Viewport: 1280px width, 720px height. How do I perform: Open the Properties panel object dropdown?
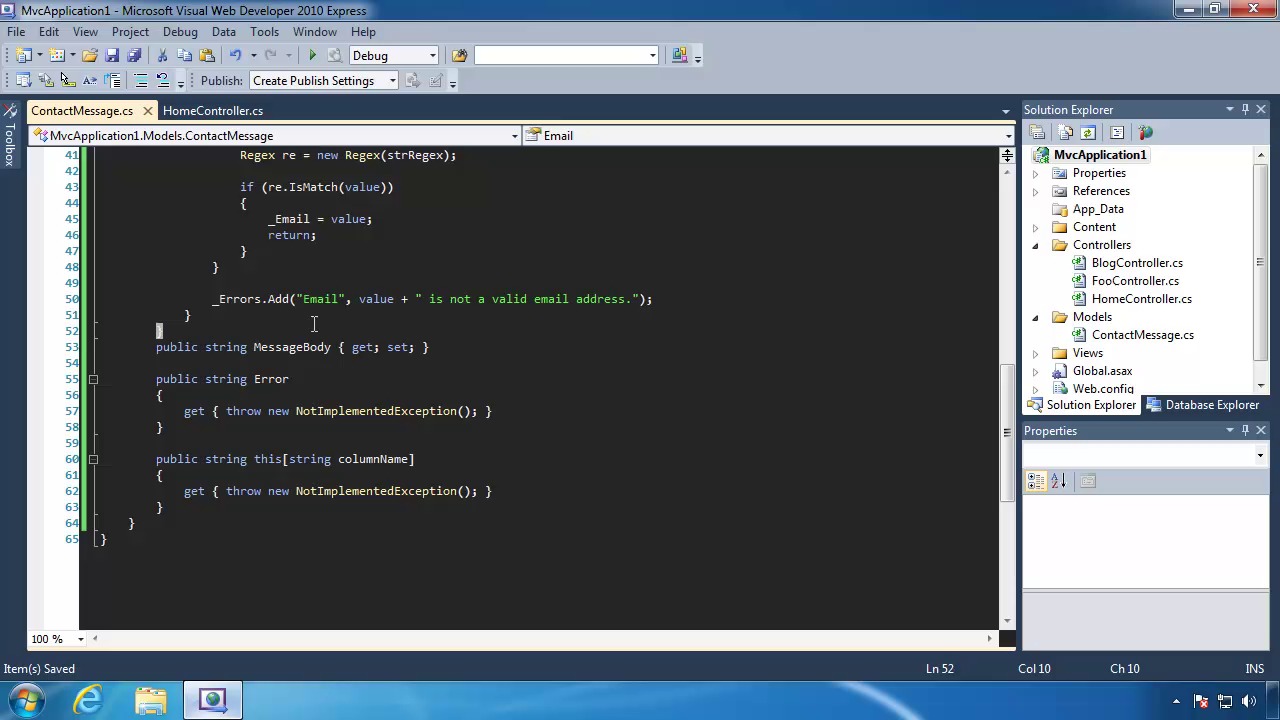[x=1260, y=456]
